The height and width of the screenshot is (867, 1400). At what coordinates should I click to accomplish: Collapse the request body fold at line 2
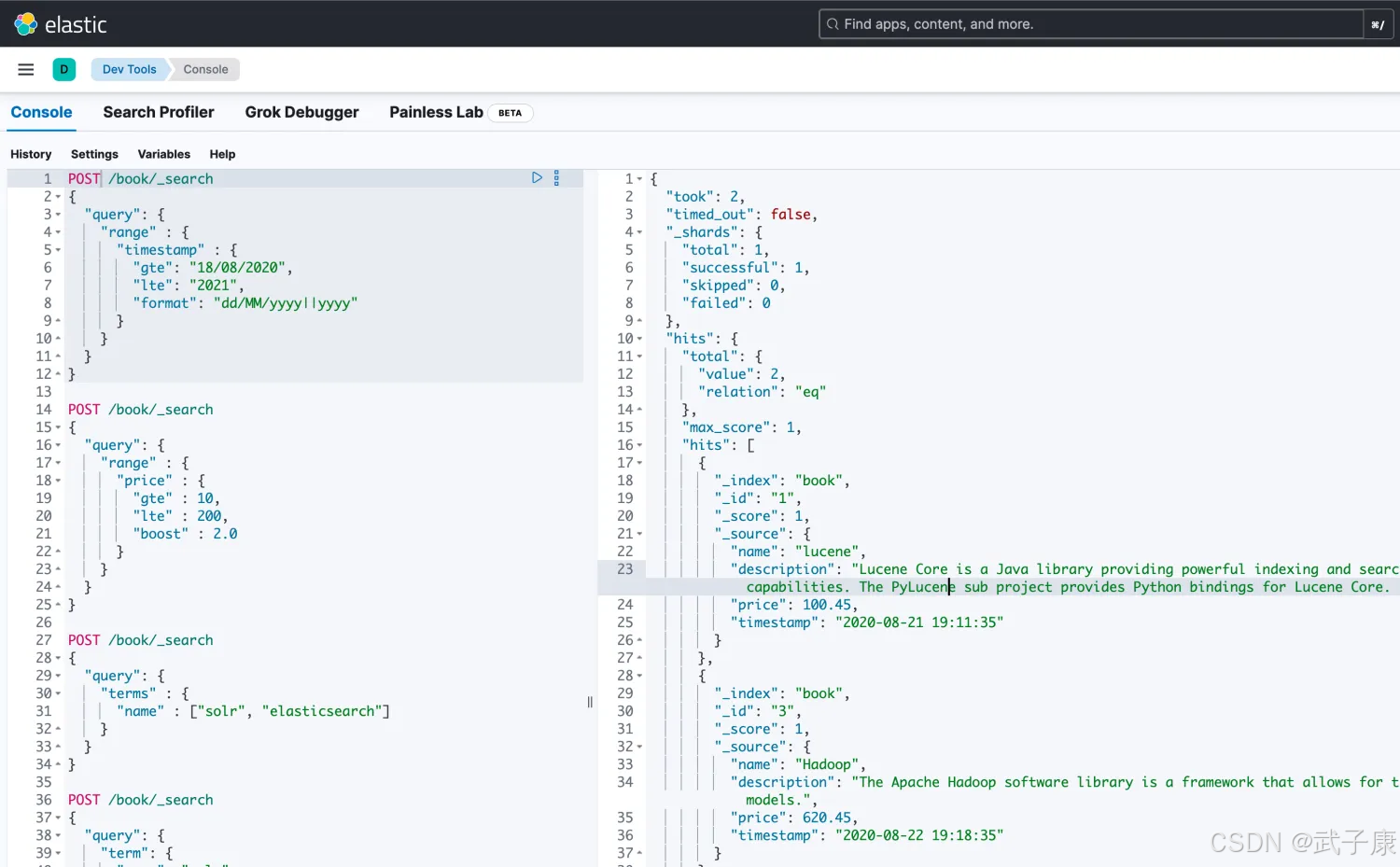point(58,197)
